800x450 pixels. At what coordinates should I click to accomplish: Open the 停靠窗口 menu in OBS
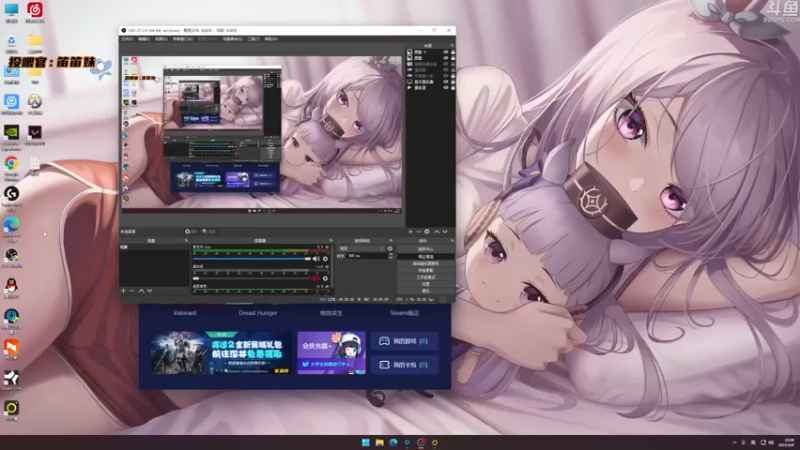(183, 39)
